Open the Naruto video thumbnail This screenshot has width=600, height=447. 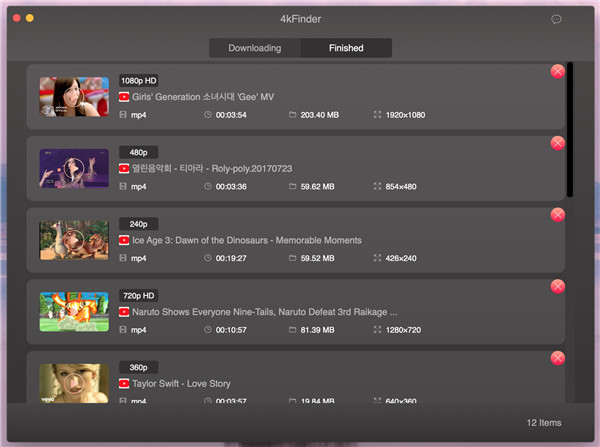[x=74, y=312]
